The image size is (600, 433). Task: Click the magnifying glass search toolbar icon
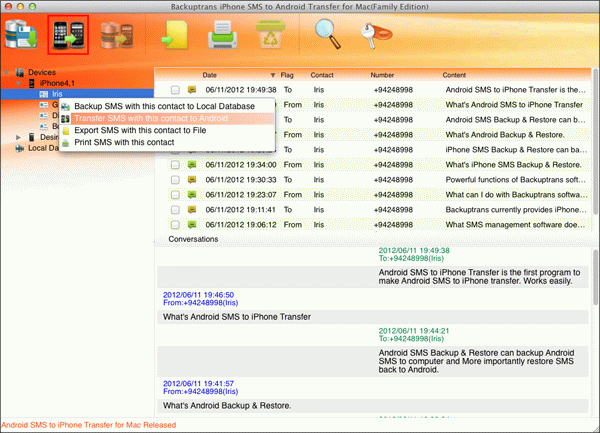click(328, 34)
